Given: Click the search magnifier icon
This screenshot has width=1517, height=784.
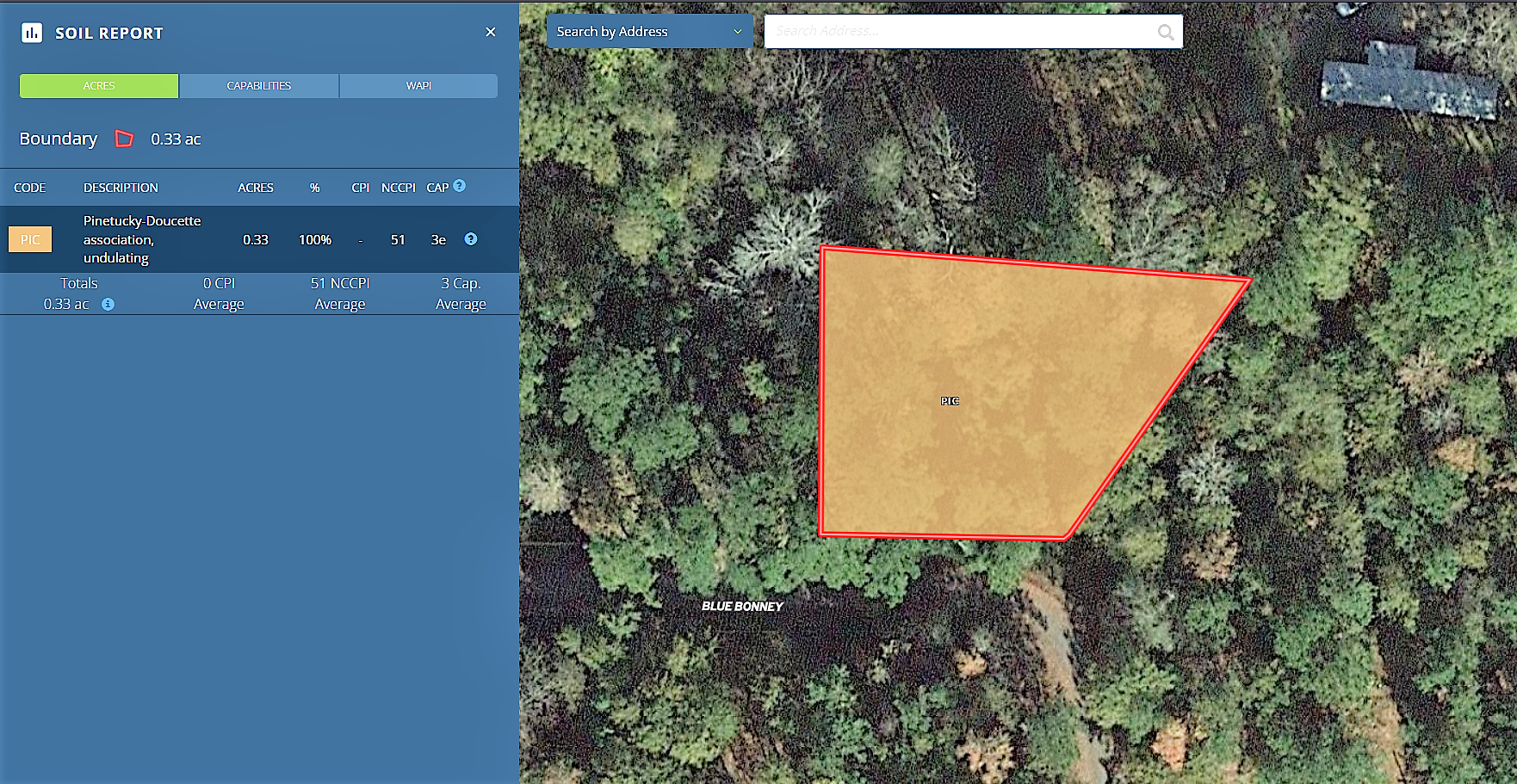Looking at the screenshot, I should click(x=1166, y=32).
